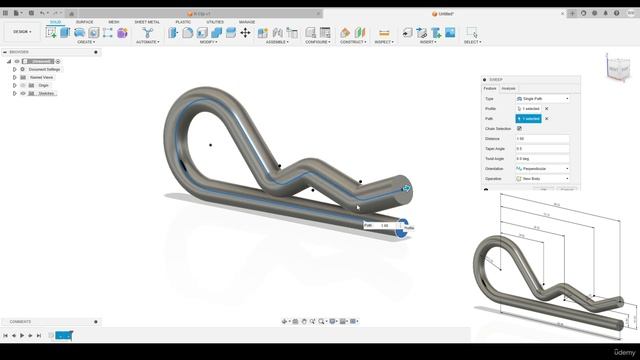The height and width of the screenshot is (360, 640).
Task: Toggle visibility eye of Sketches folder
Action: (23, 93)
